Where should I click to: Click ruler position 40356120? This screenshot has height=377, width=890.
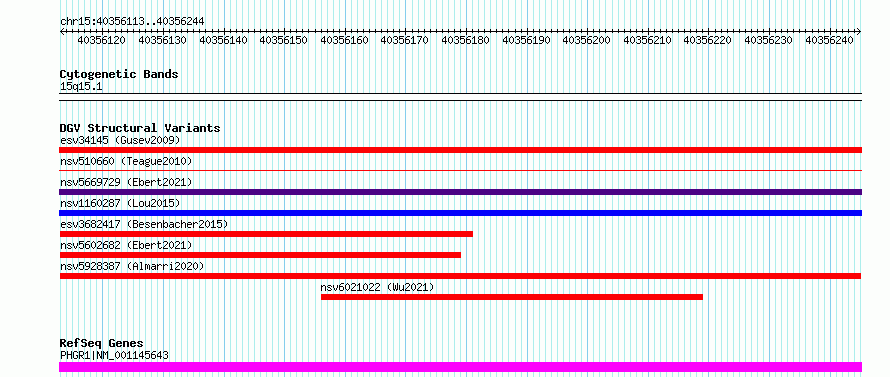point(102,40)
